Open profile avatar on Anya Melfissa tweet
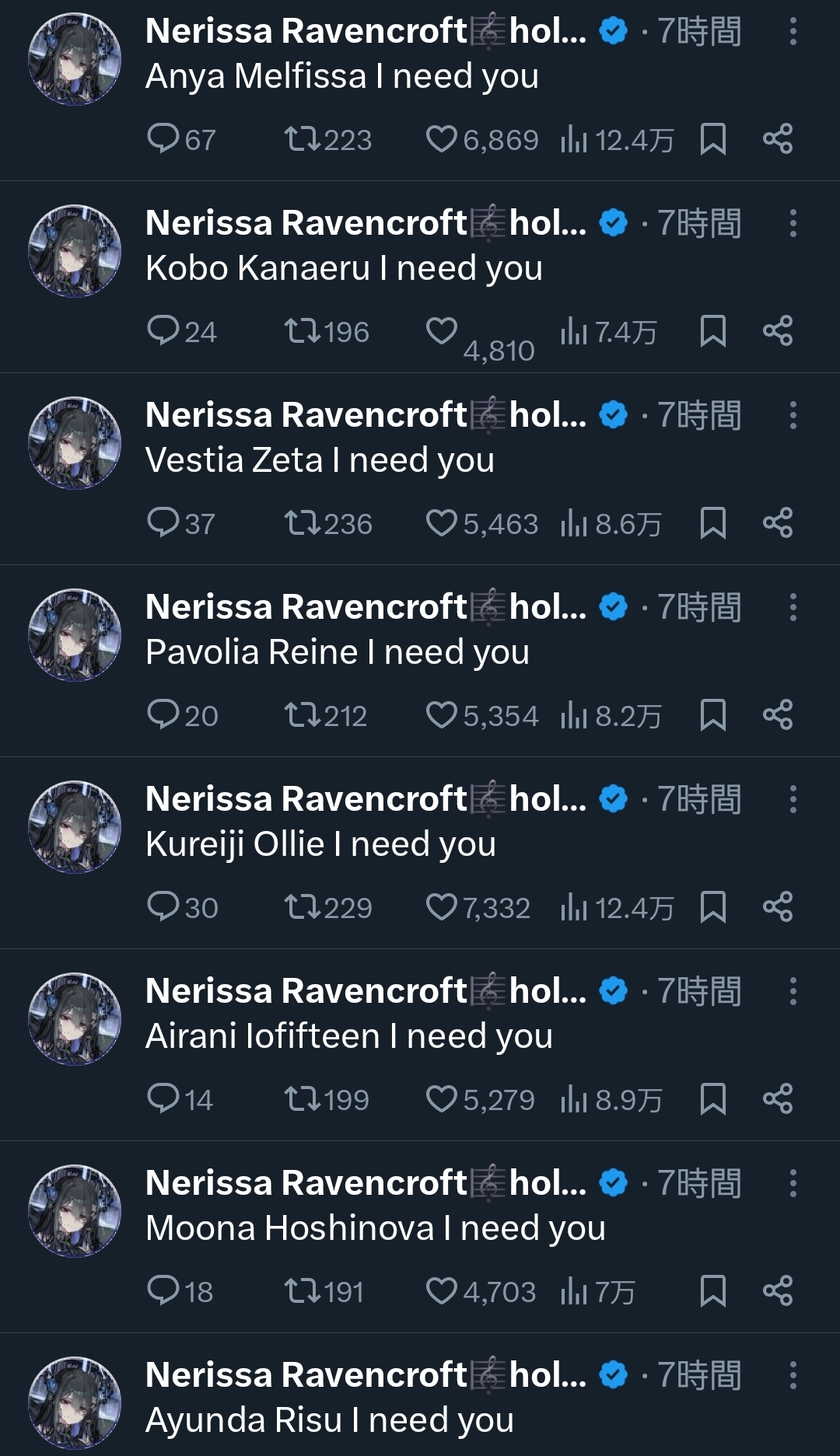The width and height of the screenshot is (840, 1456). [75, 59]
